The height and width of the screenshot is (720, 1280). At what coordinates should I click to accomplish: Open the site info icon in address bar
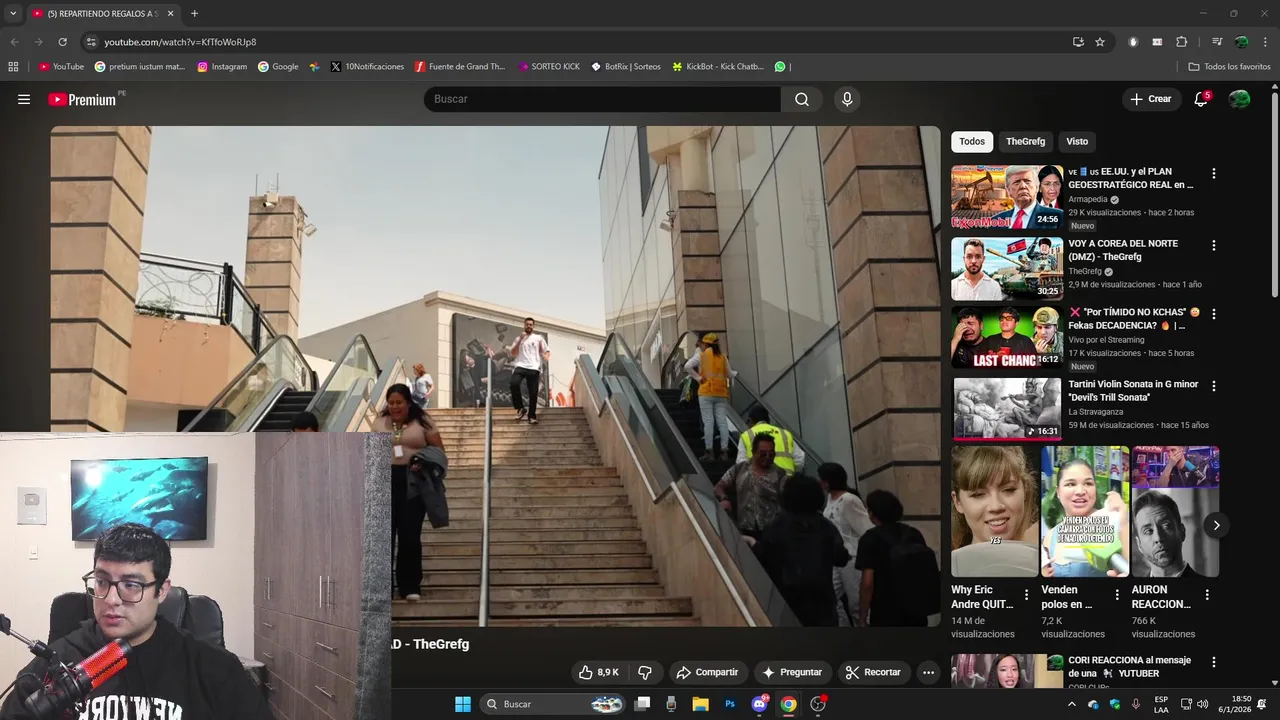pos(91,42)
